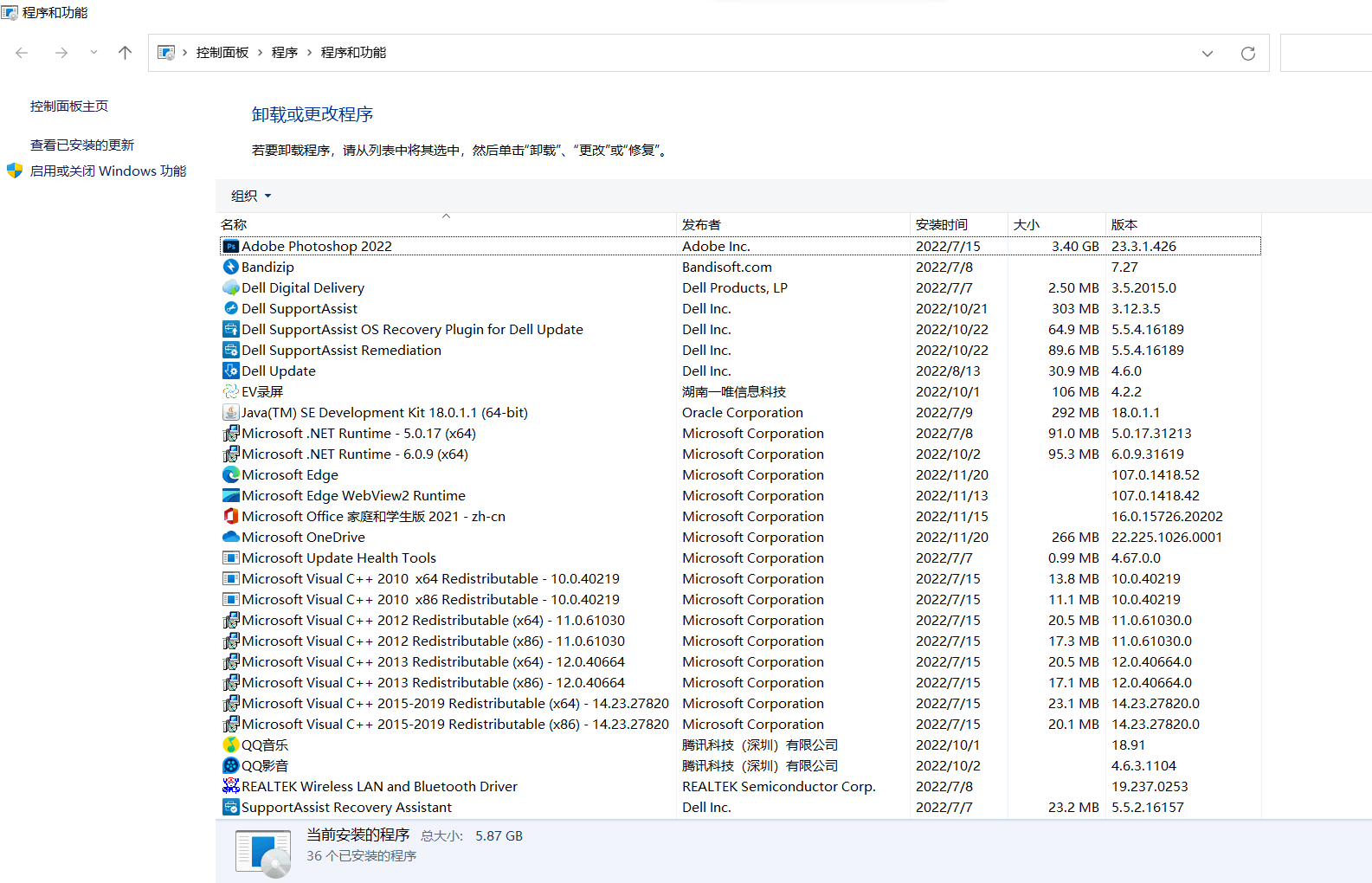Viewport: 1372px width, 883px height.
Task: Click the QQ音乐 icon
Action: pos(231,745)
